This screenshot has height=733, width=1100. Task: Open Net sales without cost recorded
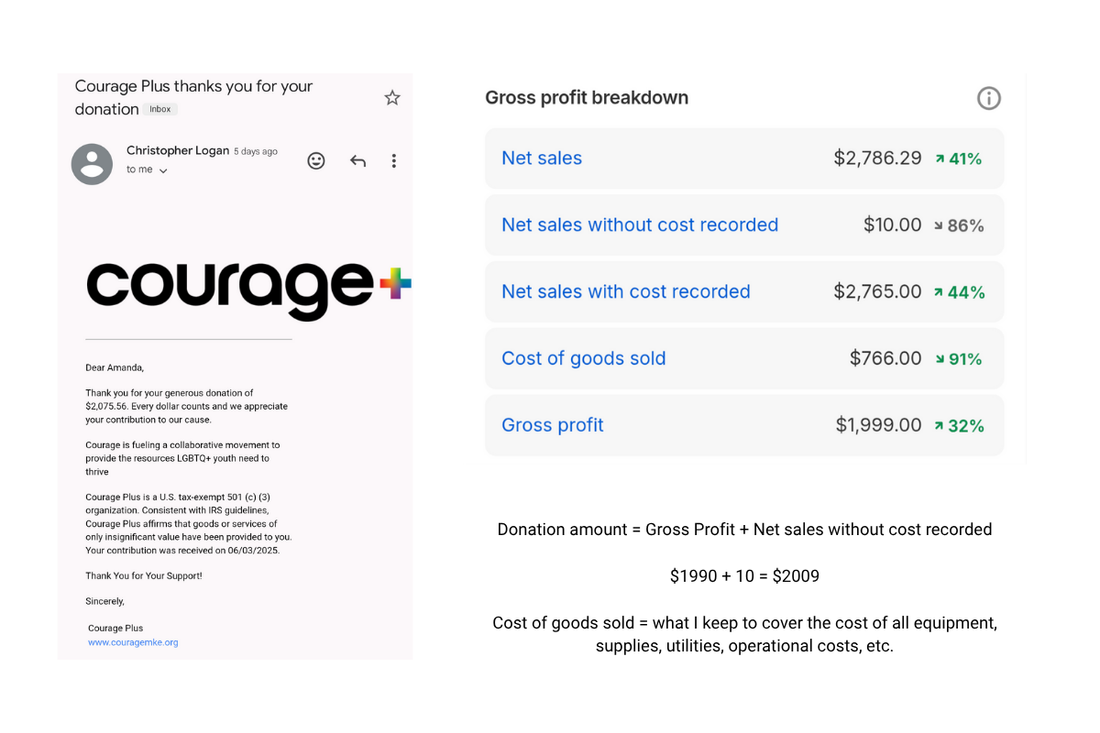(639, 225)
